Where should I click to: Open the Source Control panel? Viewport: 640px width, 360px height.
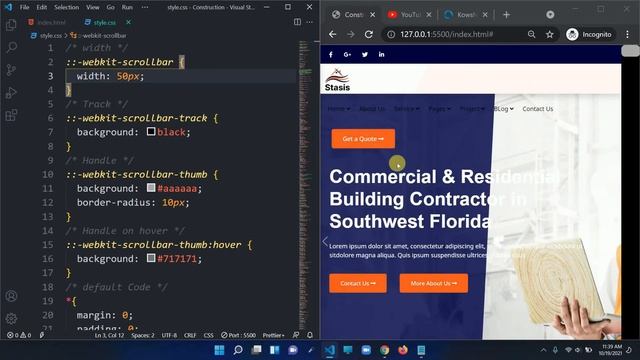[x=11, y=70]
